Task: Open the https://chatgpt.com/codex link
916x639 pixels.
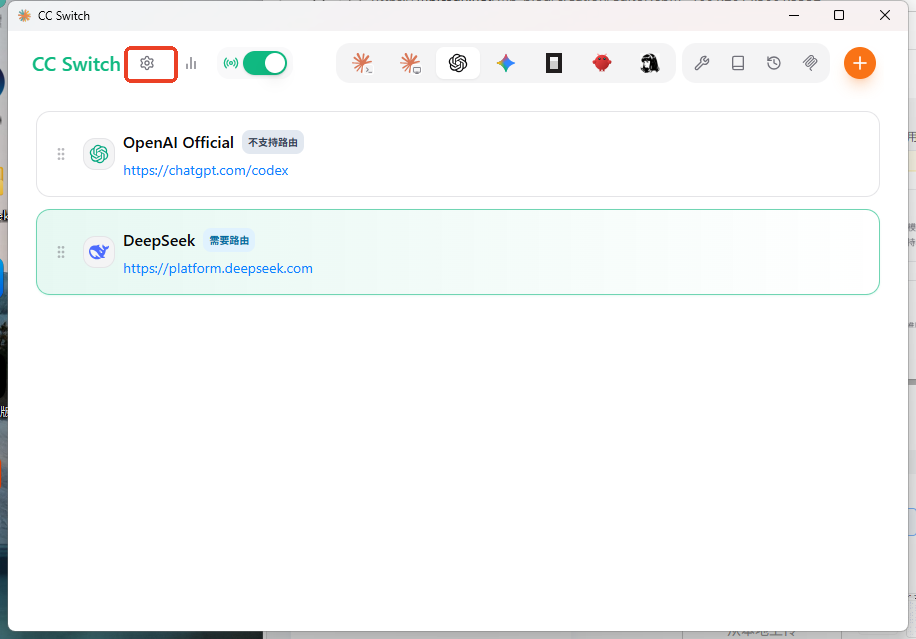Action: (x=206, y=171)
